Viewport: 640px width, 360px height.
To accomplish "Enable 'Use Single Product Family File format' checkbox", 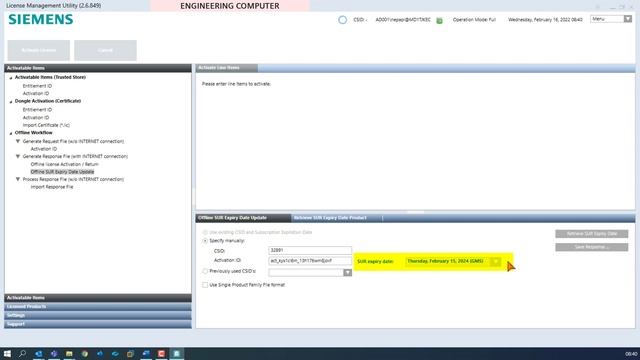I will point(205,285).
